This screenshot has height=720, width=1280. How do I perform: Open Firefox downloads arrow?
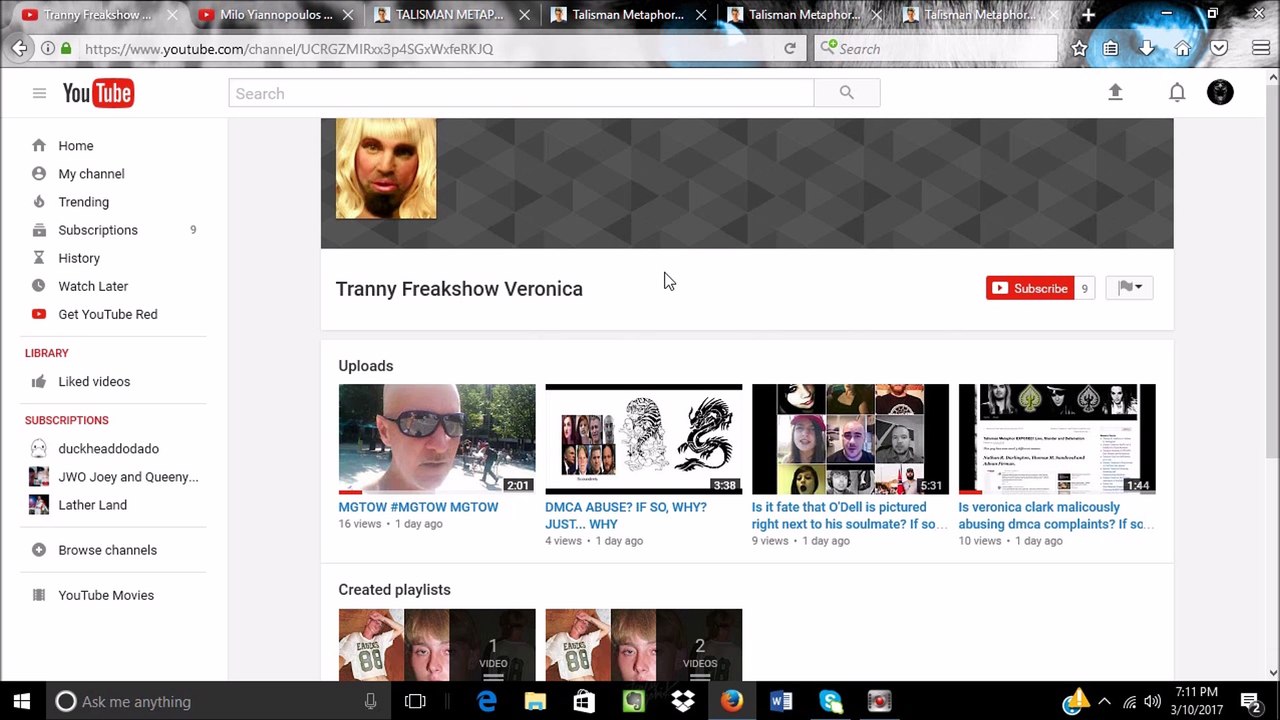[x=1147, y=48]
